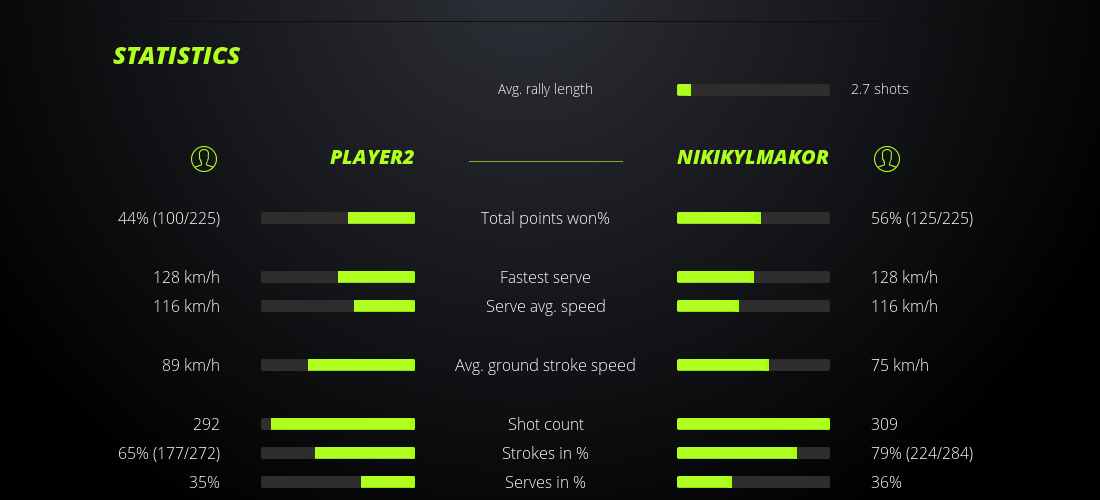Click NIKIKYLMAKOR's Total points won bar

coord(753,218)
